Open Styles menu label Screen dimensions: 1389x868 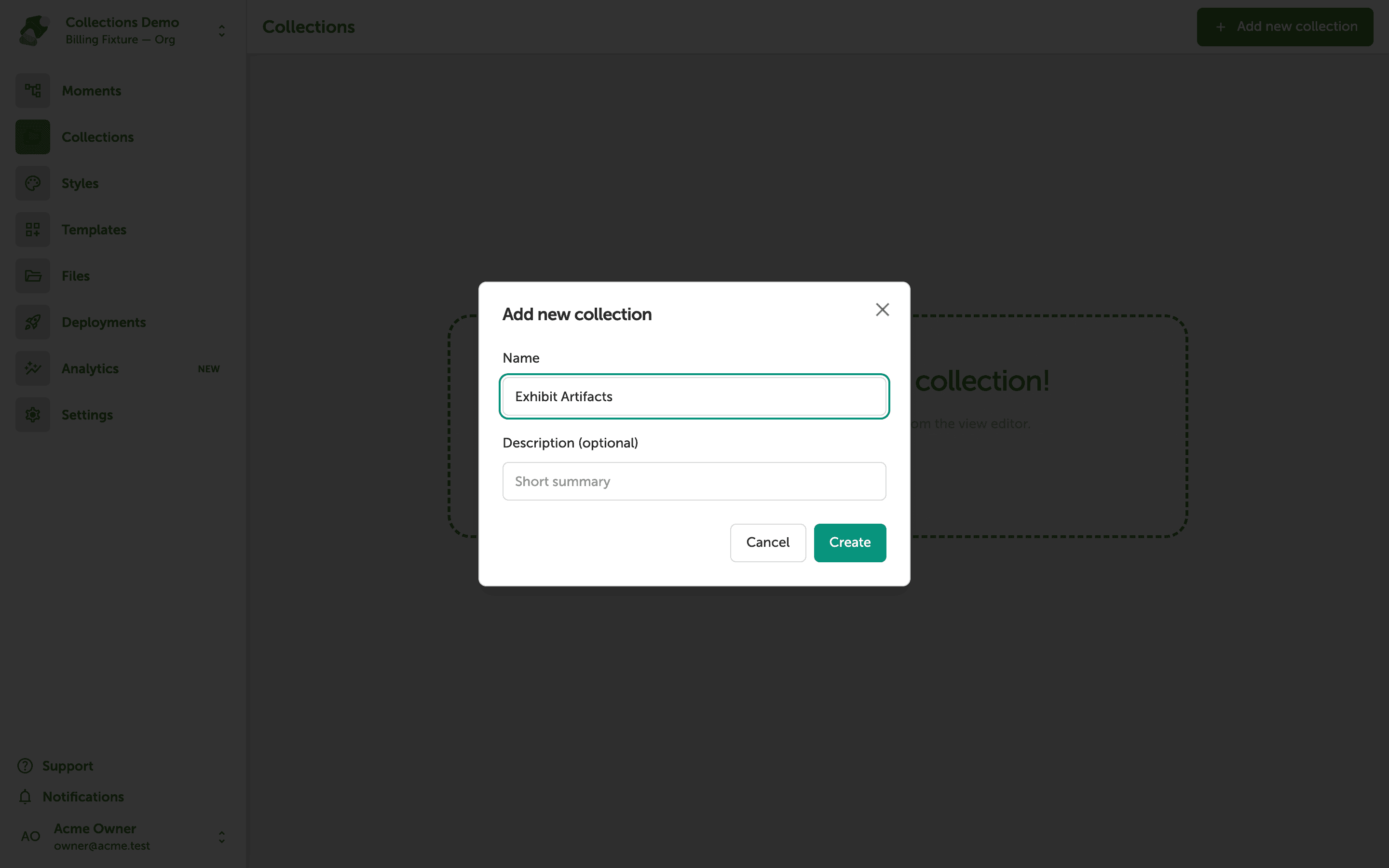pos(80,183)
